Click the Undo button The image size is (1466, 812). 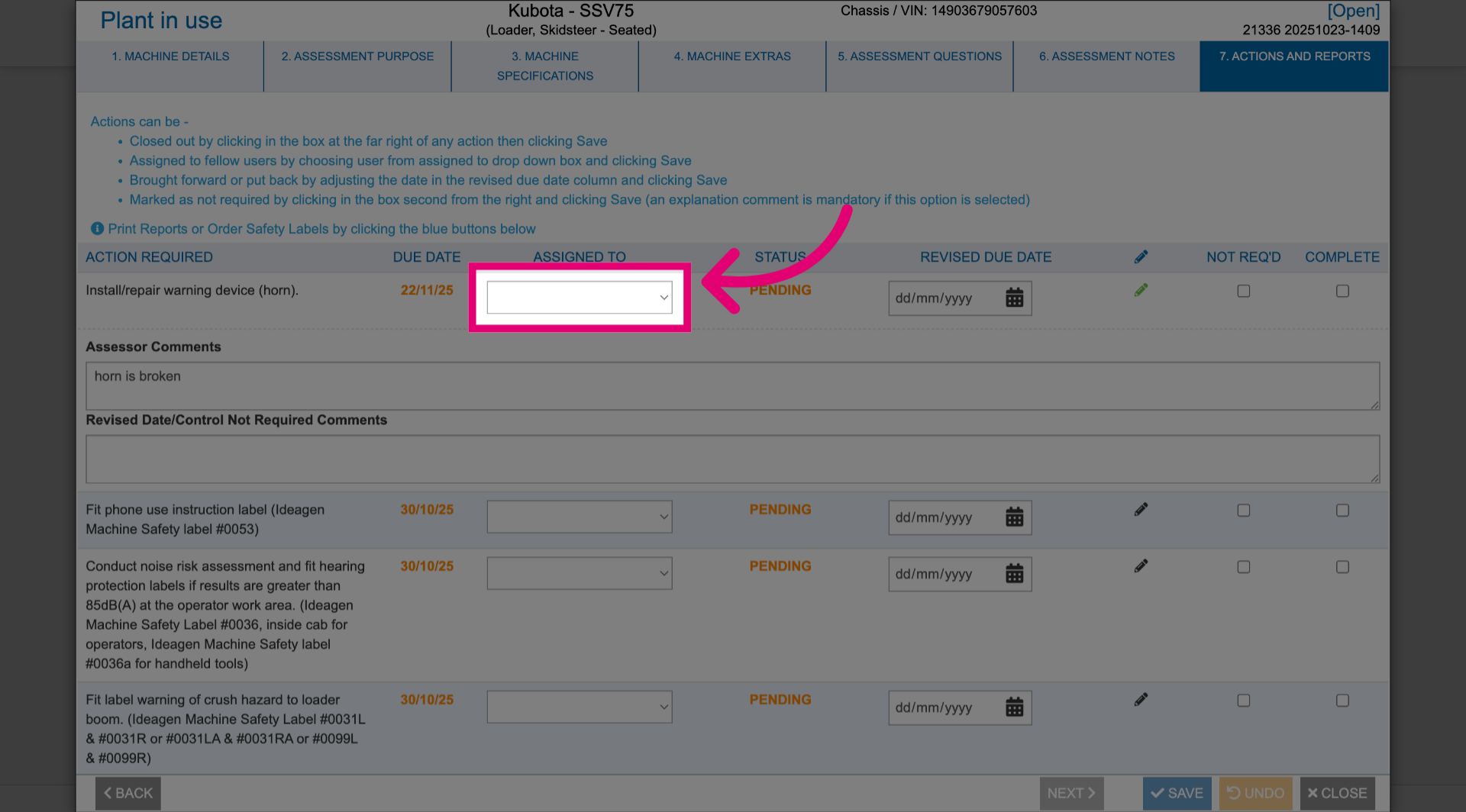click(x=1255, y=793)
